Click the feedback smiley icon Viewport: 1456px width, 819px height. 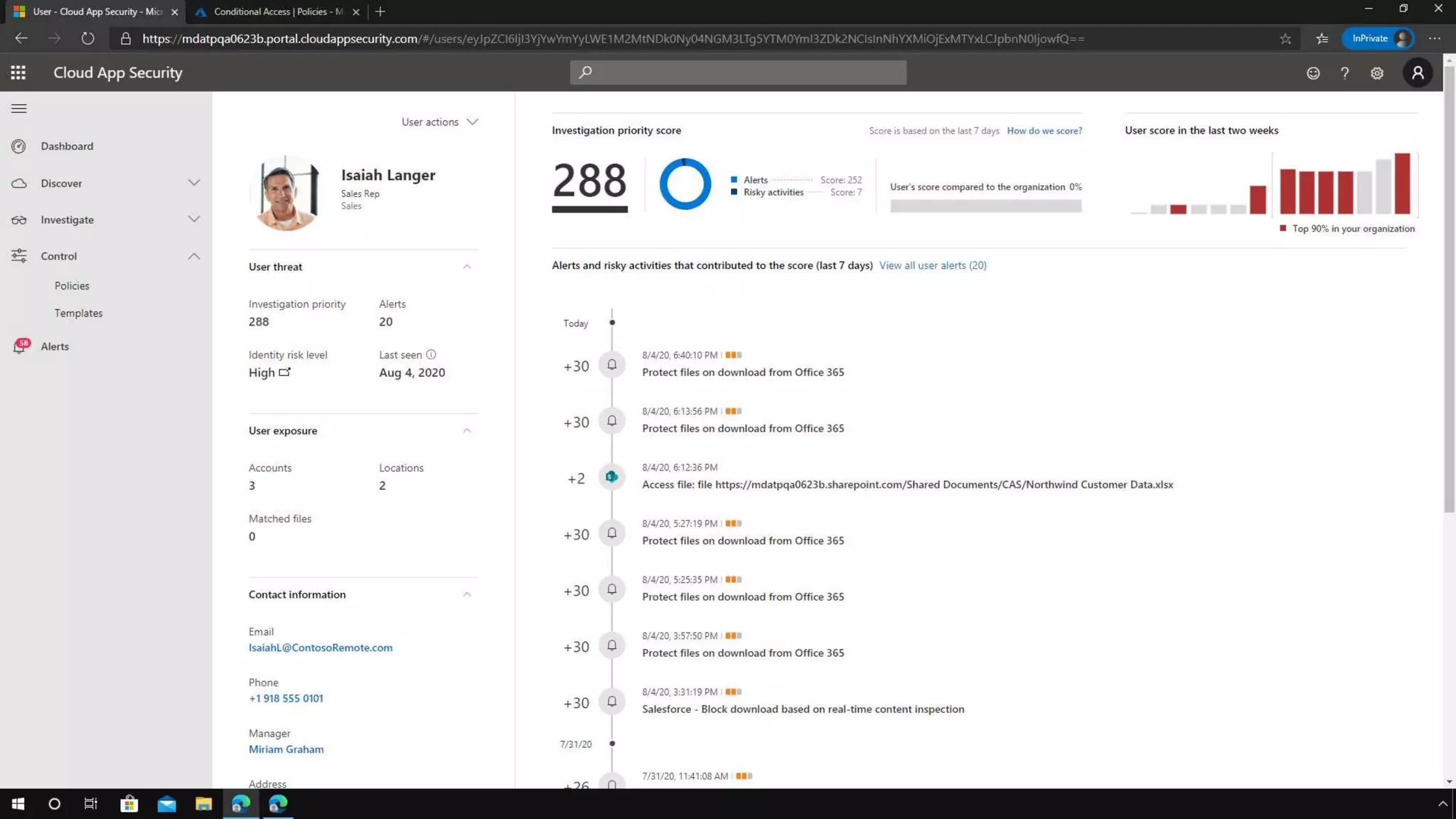click(x=1313, y=73)
